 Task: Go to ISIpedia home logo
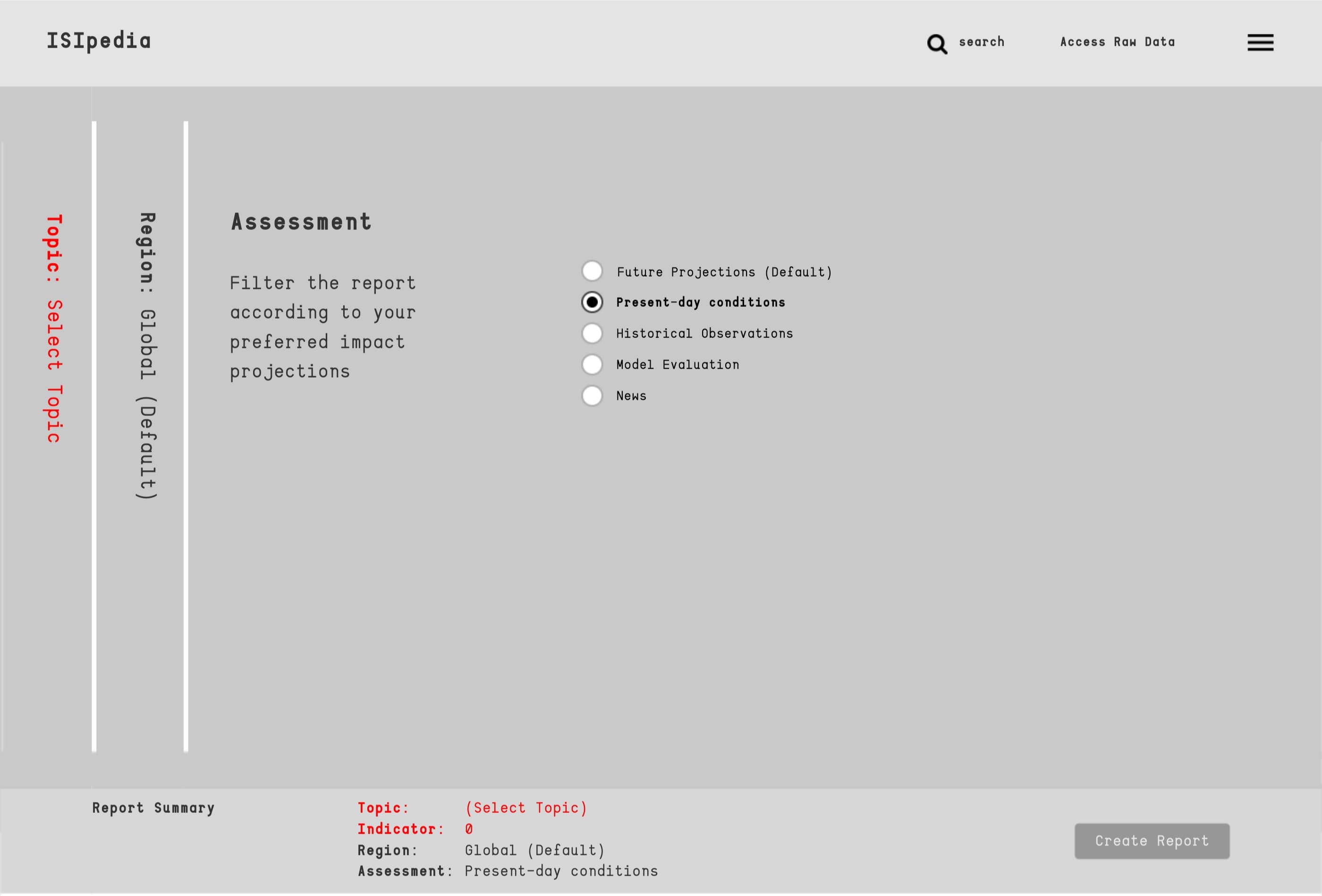pos(98,41)
